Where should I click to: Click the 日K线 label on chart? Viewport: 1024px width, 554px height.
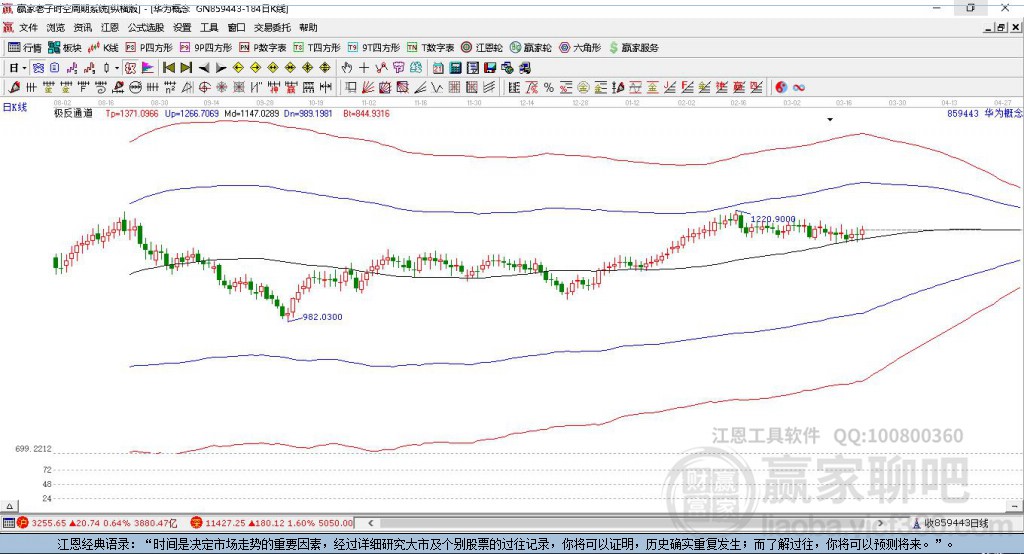[15, 107]
